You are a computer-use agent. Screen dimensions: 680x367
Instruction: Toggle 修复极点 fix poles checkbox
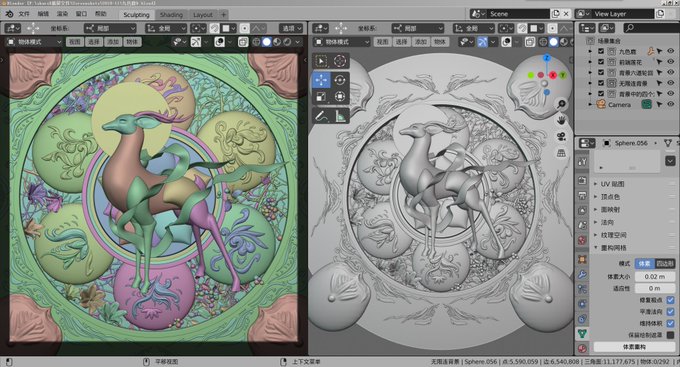tap(670, 300)
